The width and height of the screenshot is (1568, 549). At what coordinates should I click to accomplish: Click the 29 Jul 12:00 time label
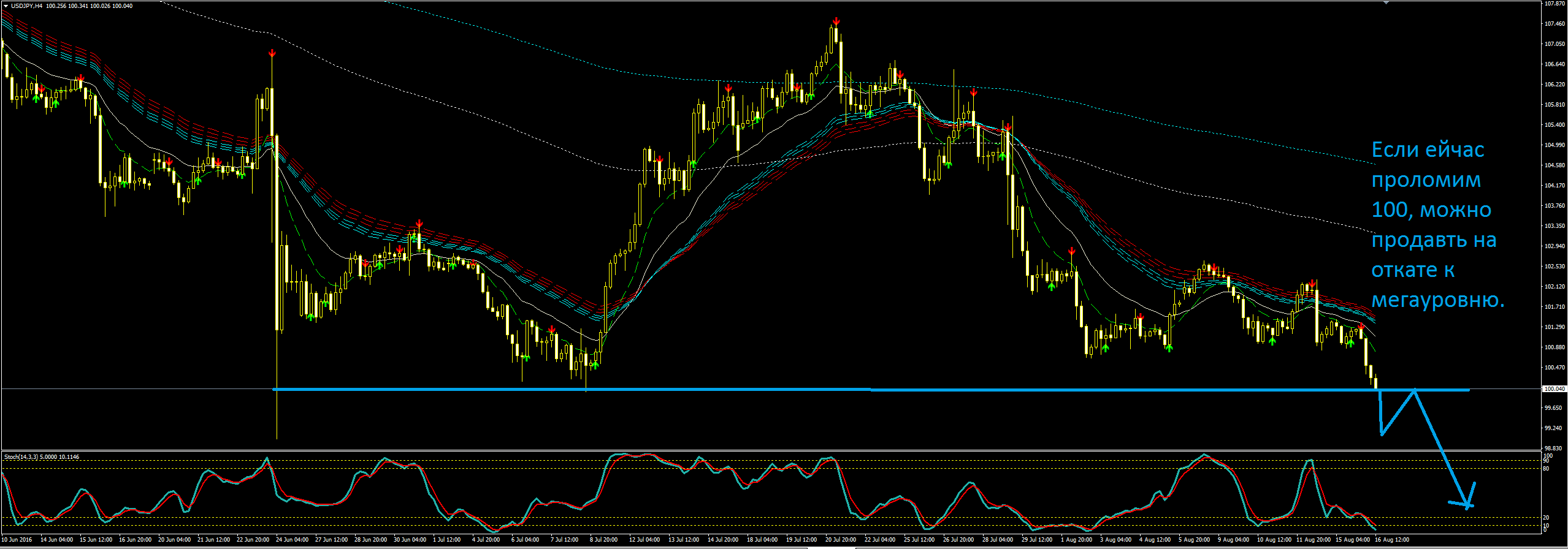click(x=1037, y=540)
